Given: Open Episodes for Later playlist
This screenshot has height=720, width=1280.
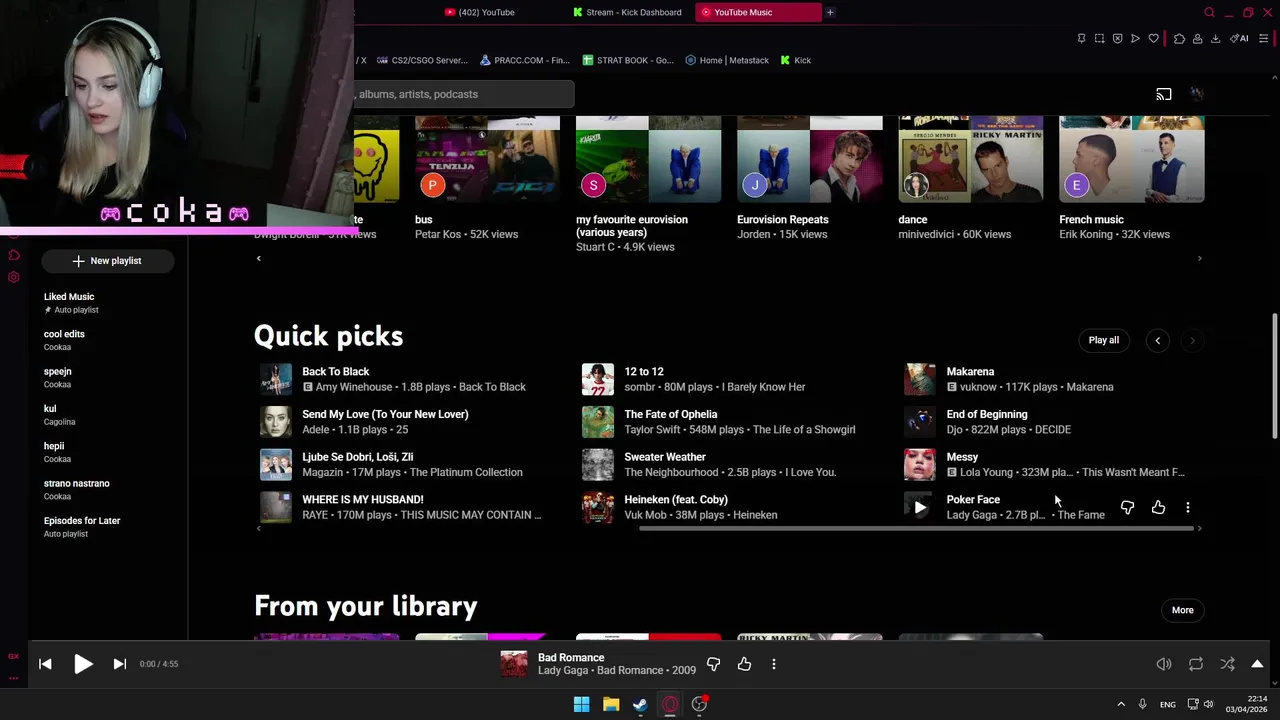Looking at the screenshot, I should [107, 527].
